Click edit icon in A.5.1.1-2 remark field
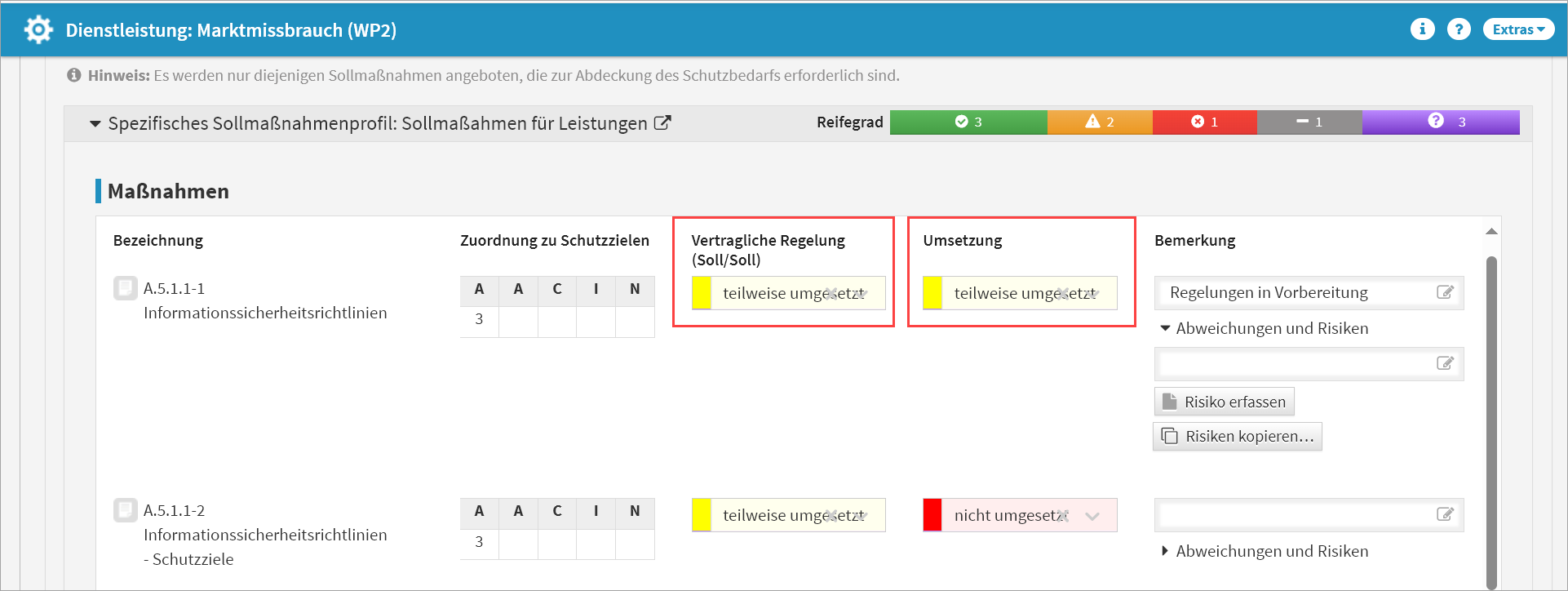Viewport: 1568px width, 591px height. click(x=1445, y=514)
